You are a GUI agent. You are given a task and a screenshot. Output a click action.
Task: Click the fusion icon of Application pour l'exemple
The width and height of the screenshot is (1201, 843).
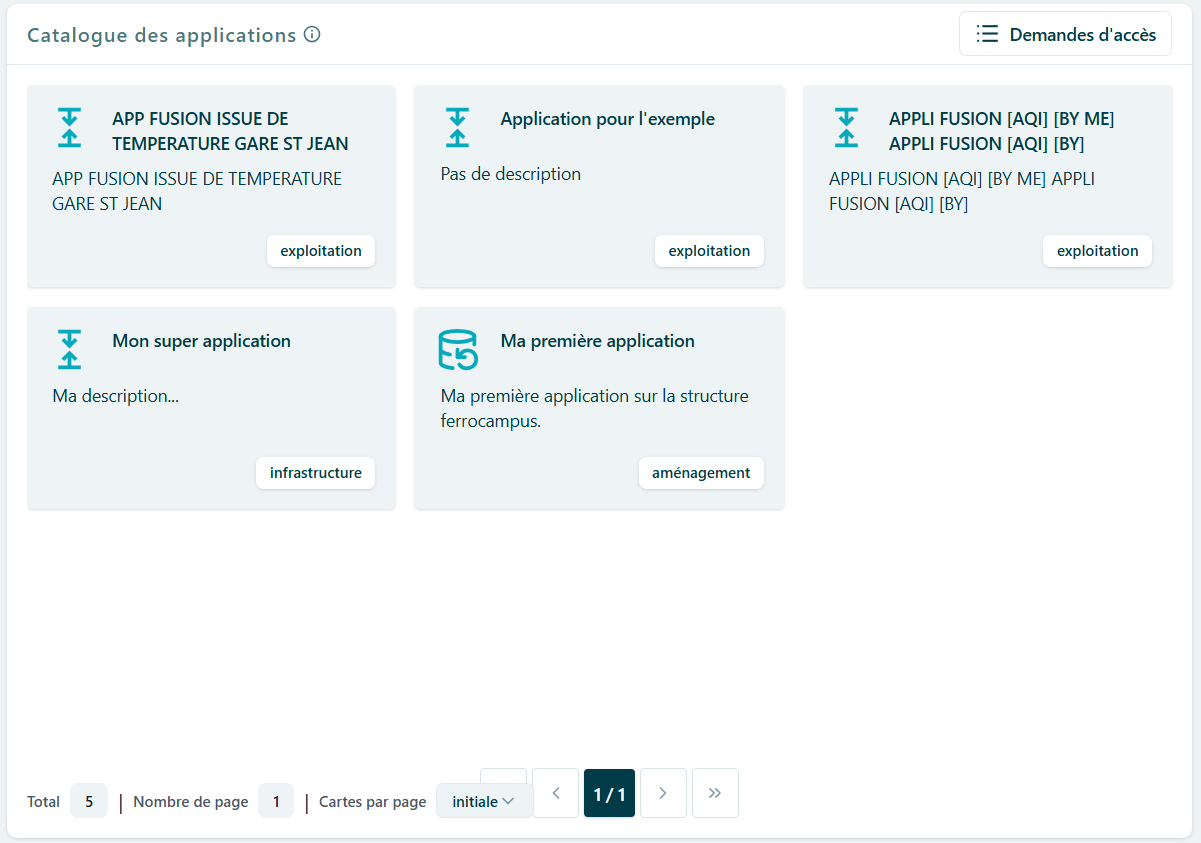(457, 128)
